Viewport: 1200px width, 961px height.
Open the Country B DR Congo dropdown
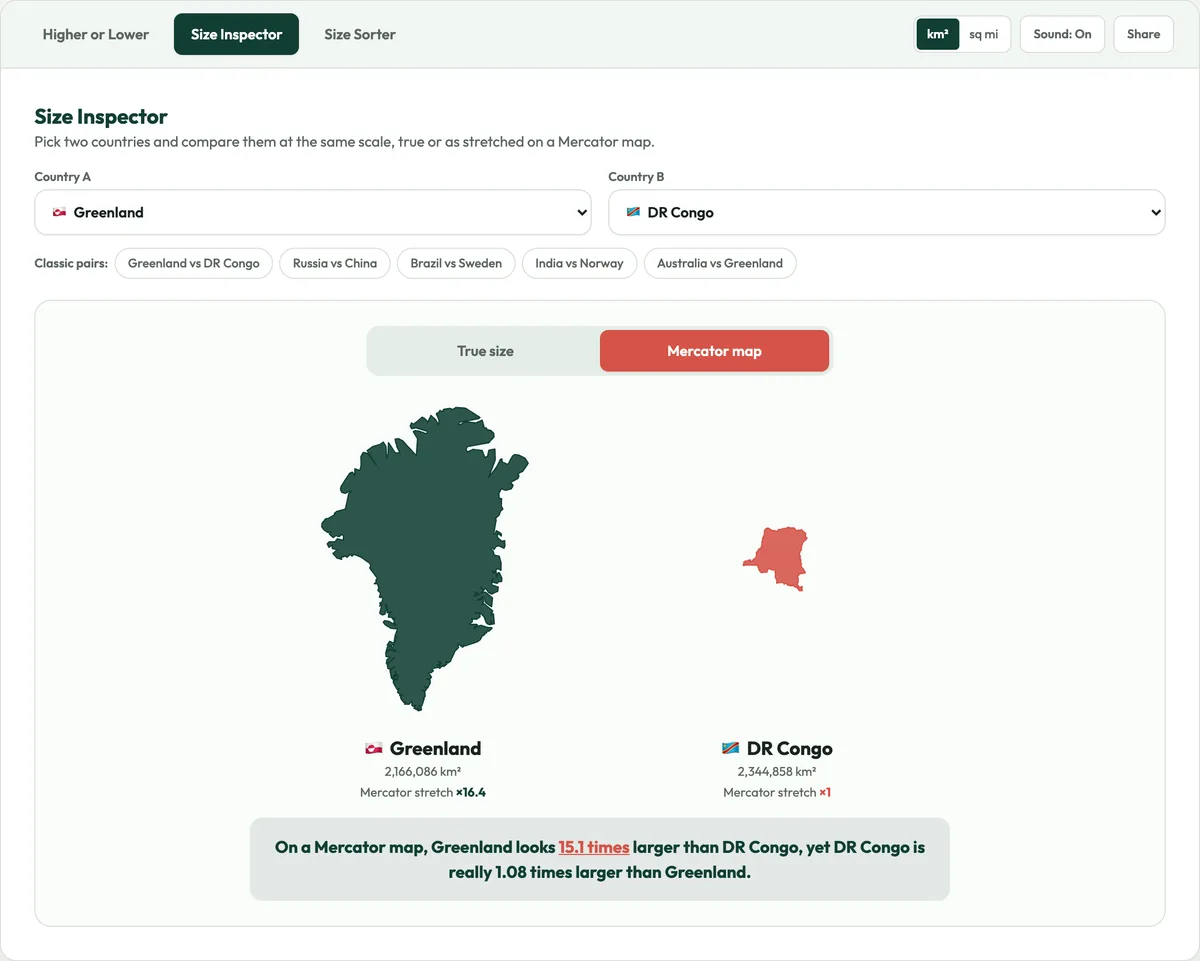click(887, 212)
